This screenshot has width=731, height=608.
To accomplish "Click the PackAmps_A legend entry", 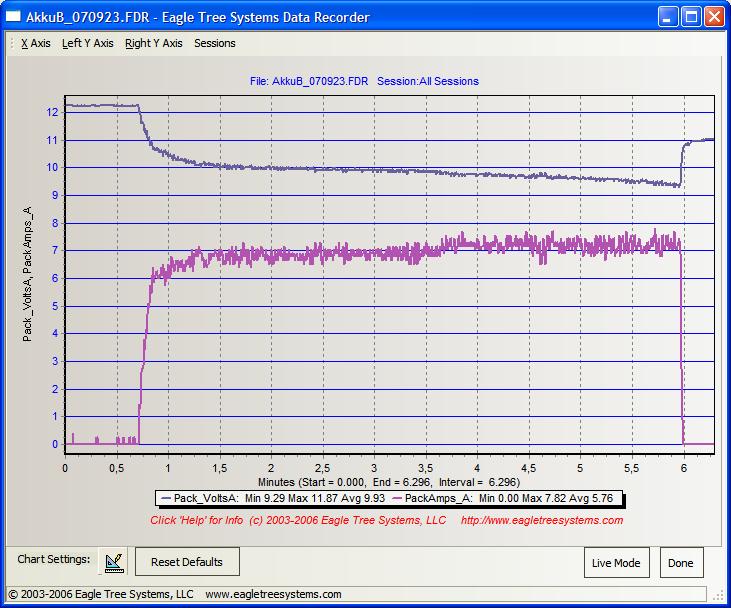I will [503, 498].
